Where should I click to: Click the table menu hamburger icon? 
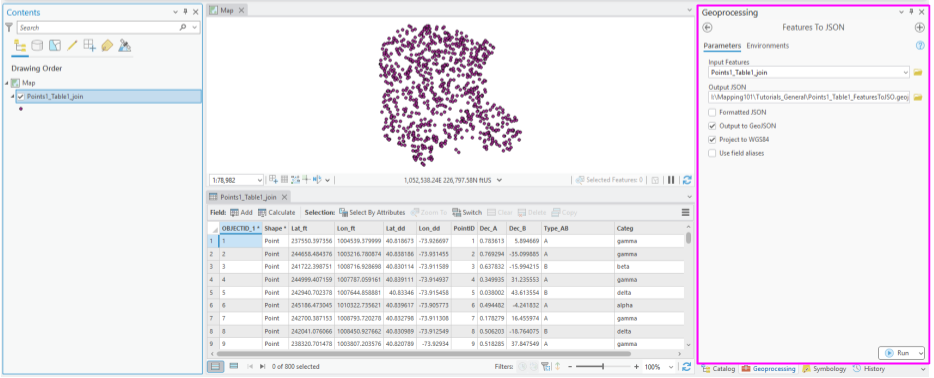(686, 213)
